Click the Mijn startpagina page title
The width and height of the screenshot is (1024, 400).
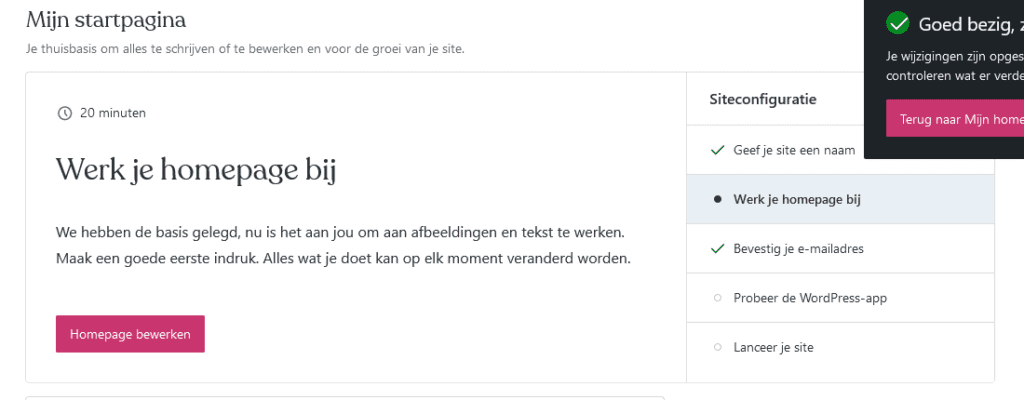[106, 20]
